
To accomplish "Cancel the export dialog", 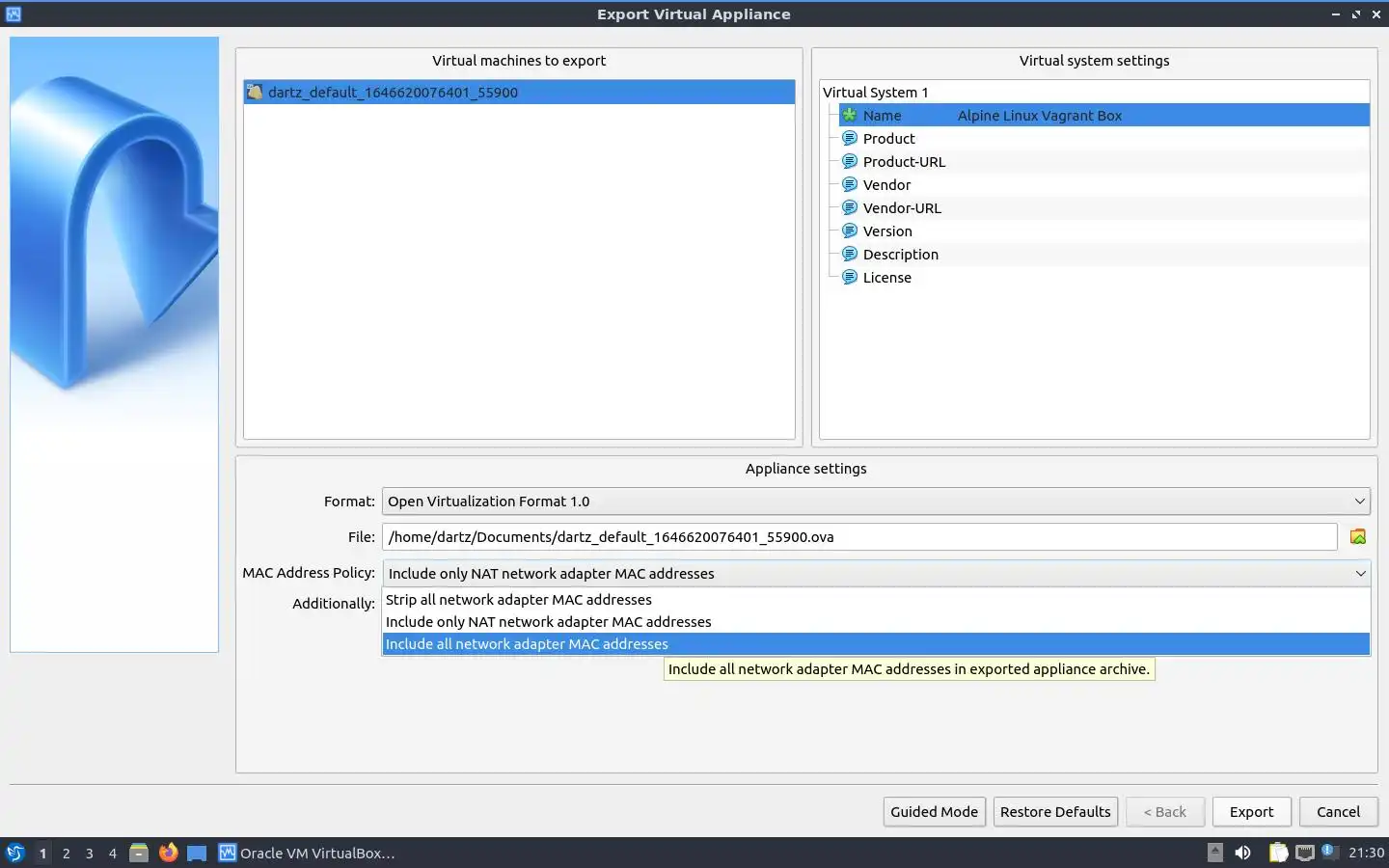I will pos(1338,812).
